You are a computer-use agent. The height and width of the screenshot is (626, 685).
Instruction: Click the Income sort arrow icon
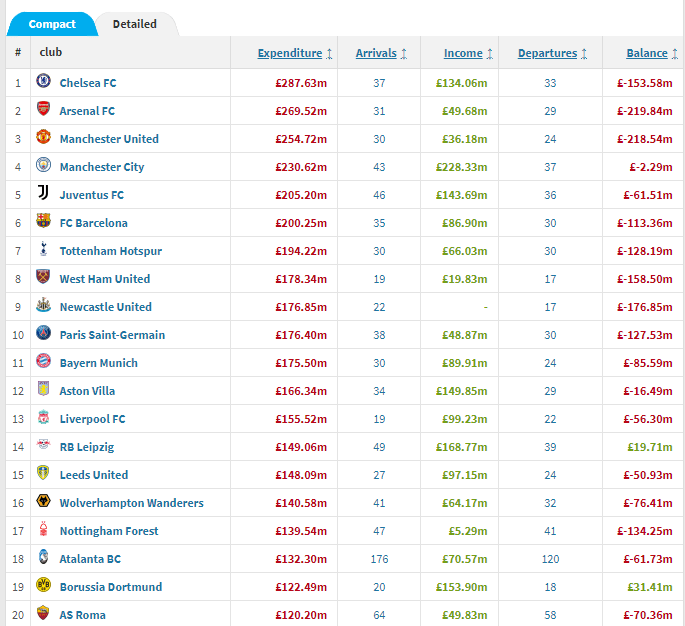[x=490, y=54]
